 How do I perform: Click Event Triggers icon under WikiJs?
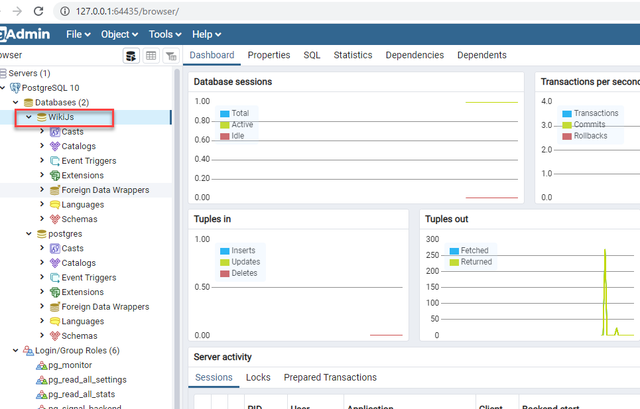[55, 161]
